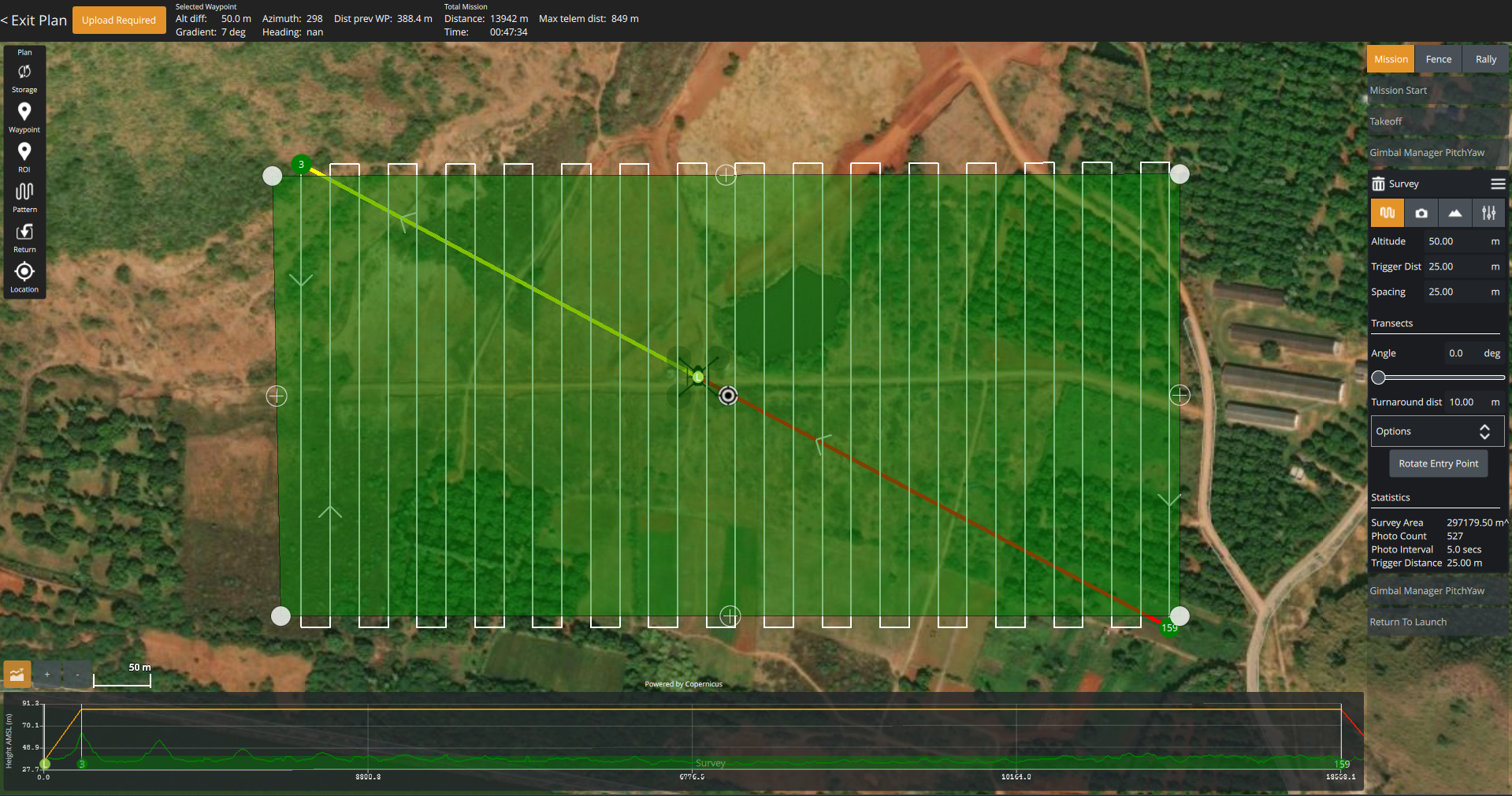Open the Storage plan tool
The height and width of the screenshot is (796, 1512).
24,77
